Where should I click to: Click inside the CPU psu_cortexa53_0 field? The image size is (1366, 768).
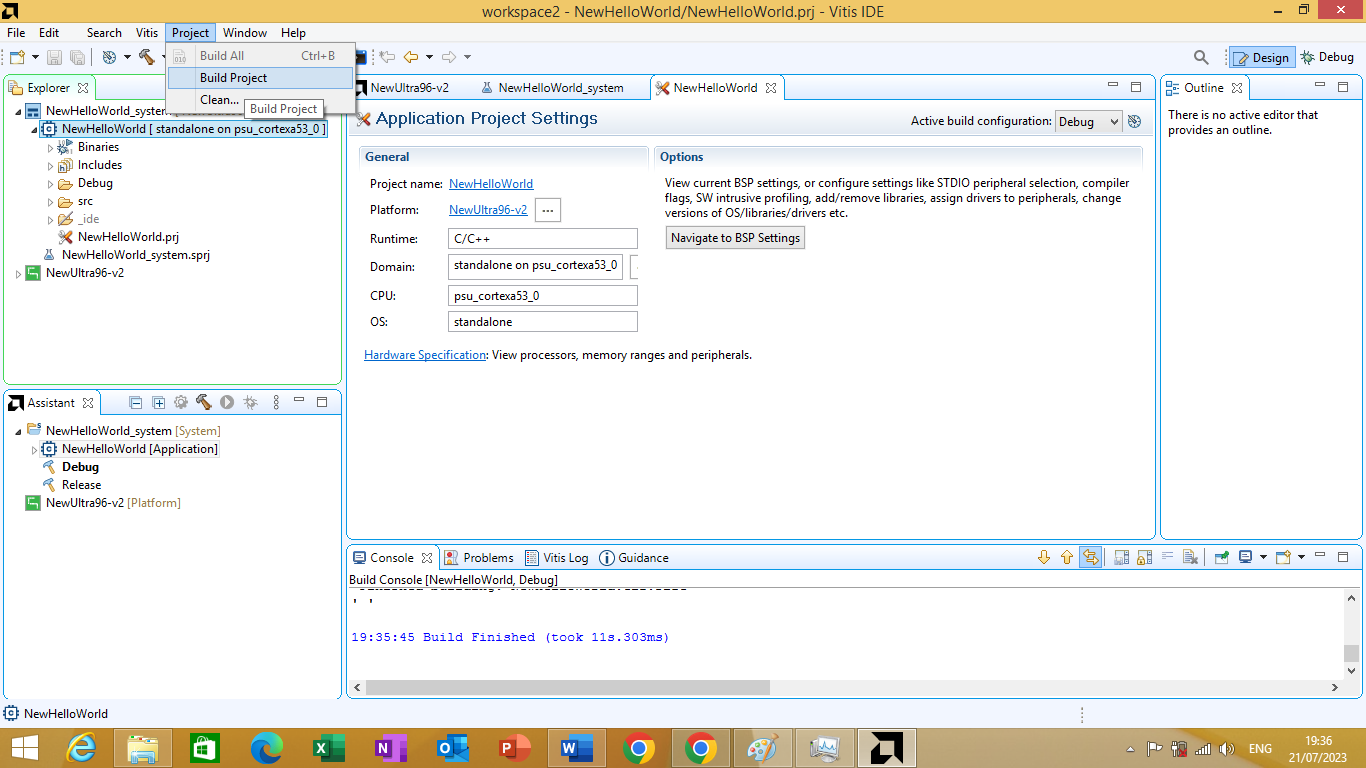tap(543, 296)
